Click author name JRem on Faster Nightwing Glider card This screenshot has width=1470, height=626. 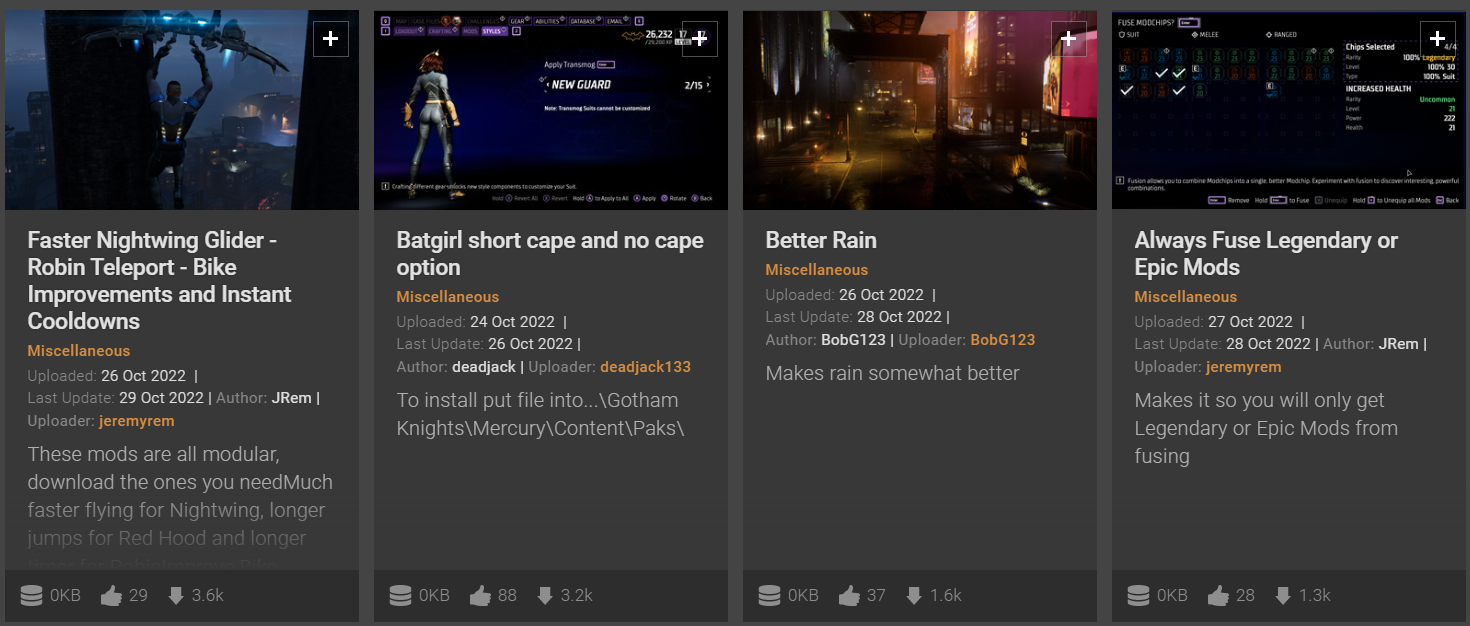(291, 397)
